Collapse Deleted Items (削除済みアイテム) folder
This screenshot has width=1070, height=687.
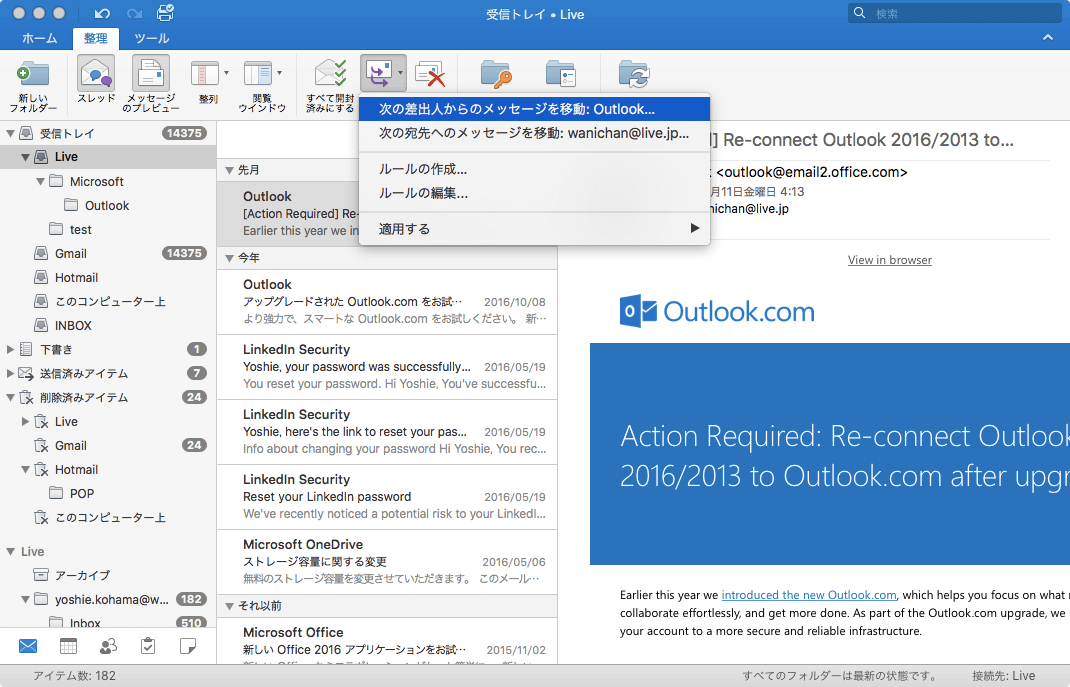point(10,398)
